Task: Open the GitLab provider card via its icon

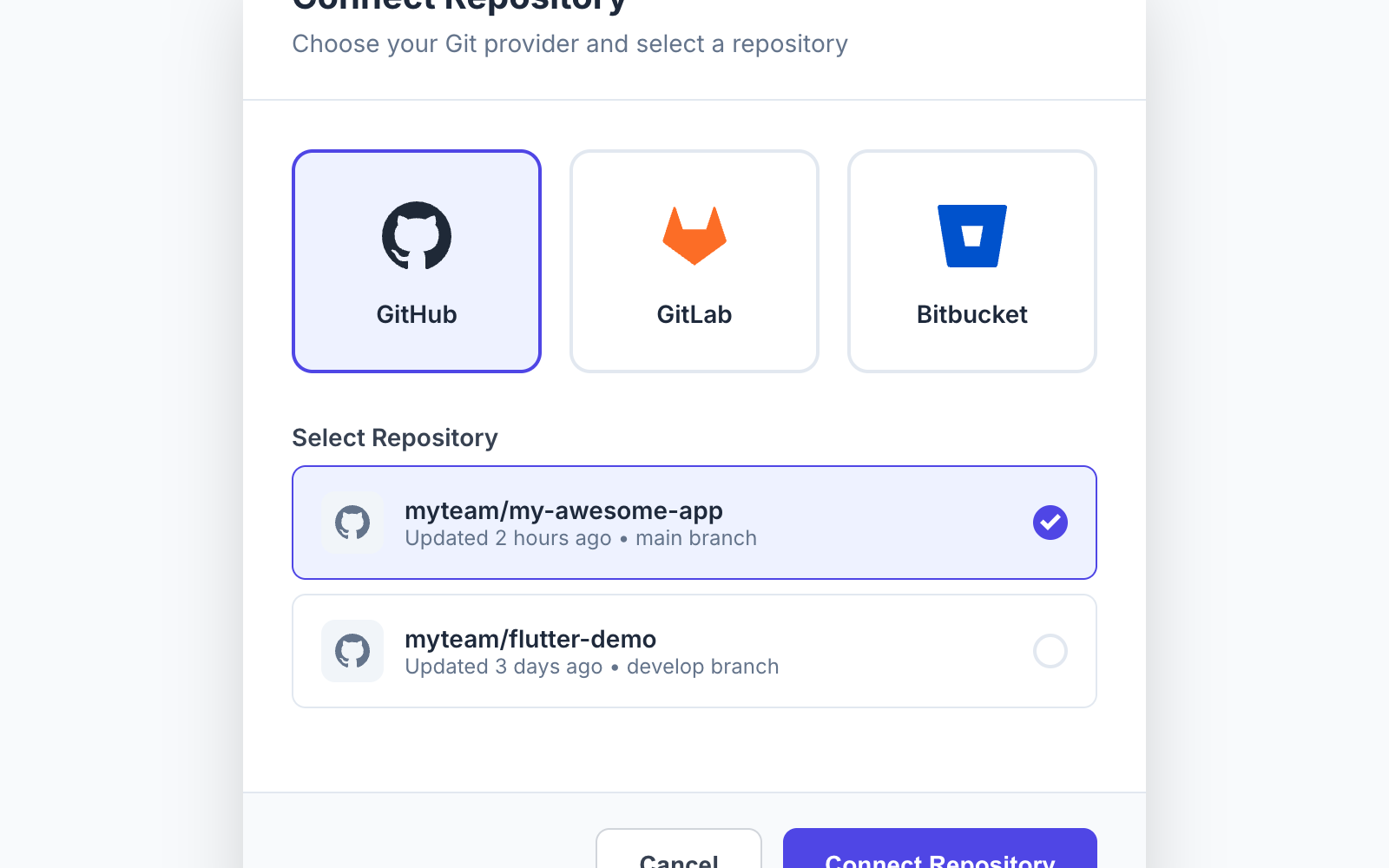Action: [694, 235]
